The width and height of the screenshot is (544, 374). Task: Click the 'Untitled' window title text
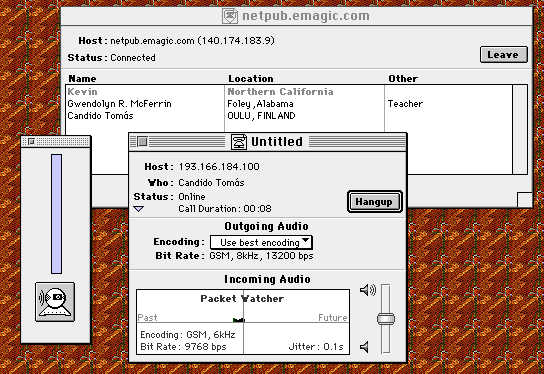[277, 142]
